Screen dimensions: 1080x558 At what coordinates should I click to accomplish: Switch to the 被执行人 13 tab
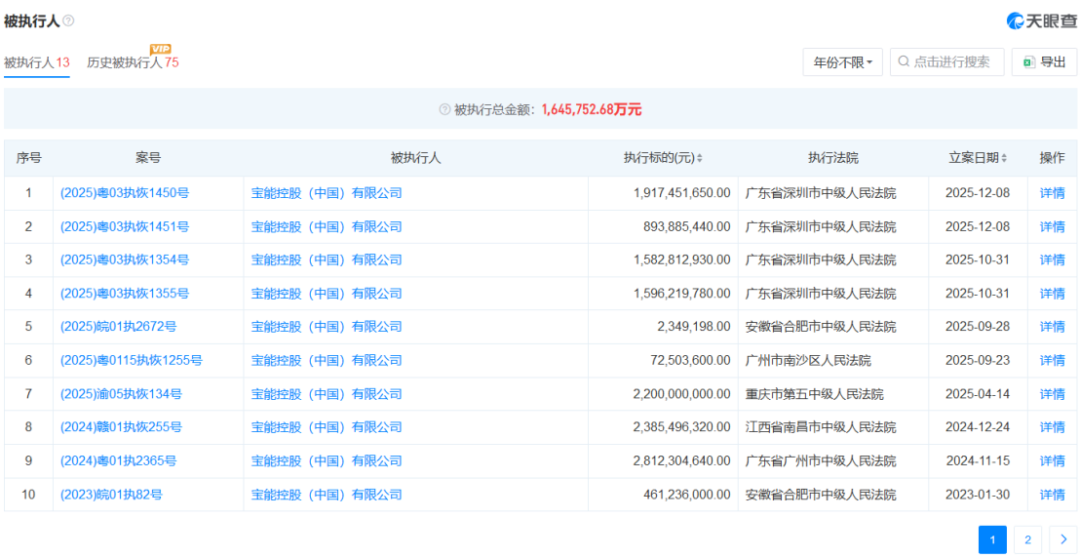click(x=37, y=62)
